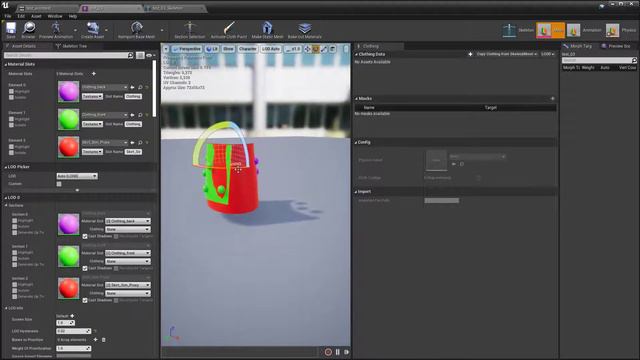Toggle Highlight checkbox for Element 2
The height and width of the screenshot is (360, 640).
point(11,147)
